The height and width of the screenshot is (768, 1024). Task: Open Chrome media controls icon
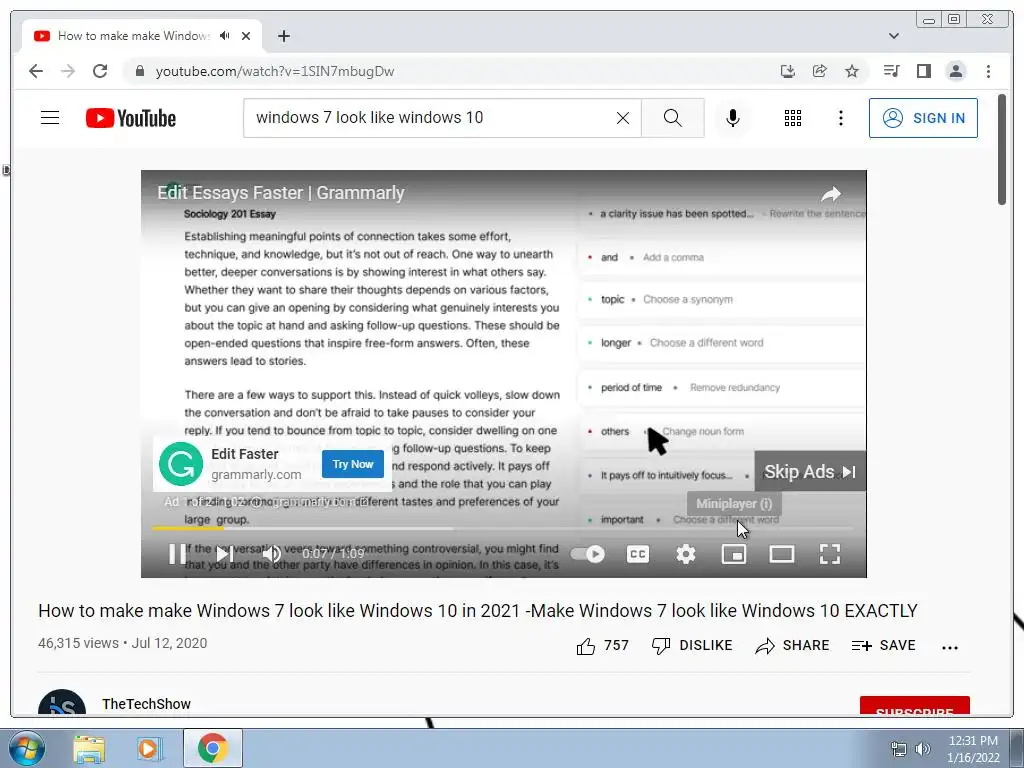[891, 71]
